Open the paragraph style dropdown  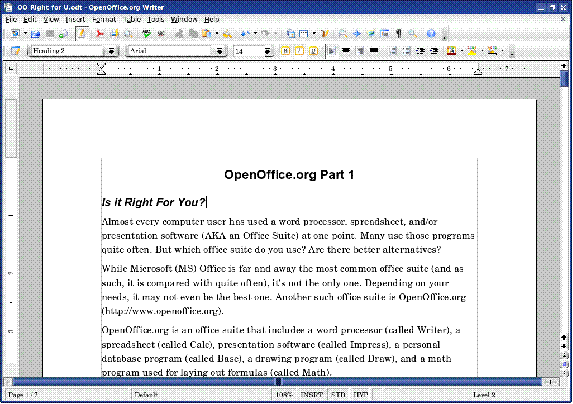click(x=111, y=51)
